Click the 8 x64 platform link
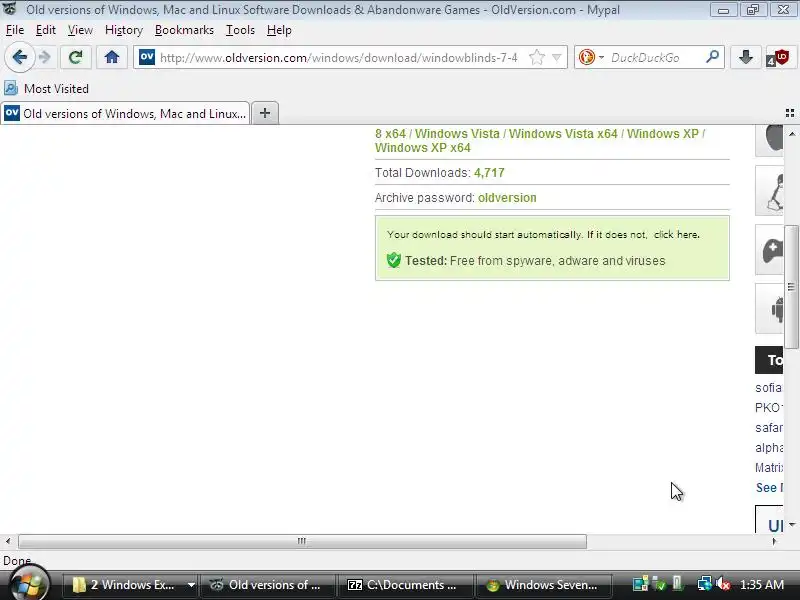Image resolution: width=800 pixels, height=600 pixels. [390, 134]
